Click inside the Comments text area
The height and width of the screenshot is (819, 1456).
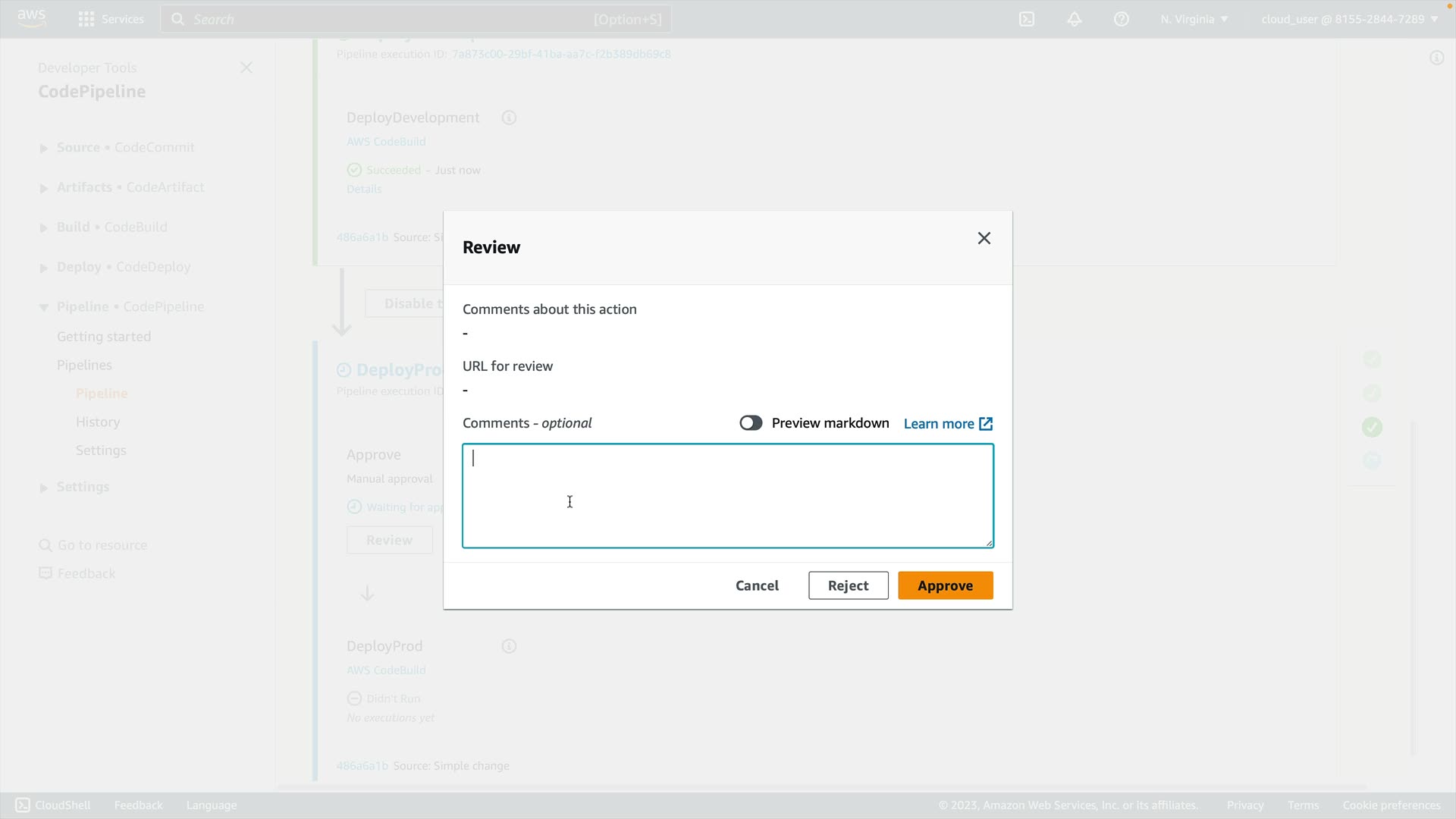(x=727, y=496)
